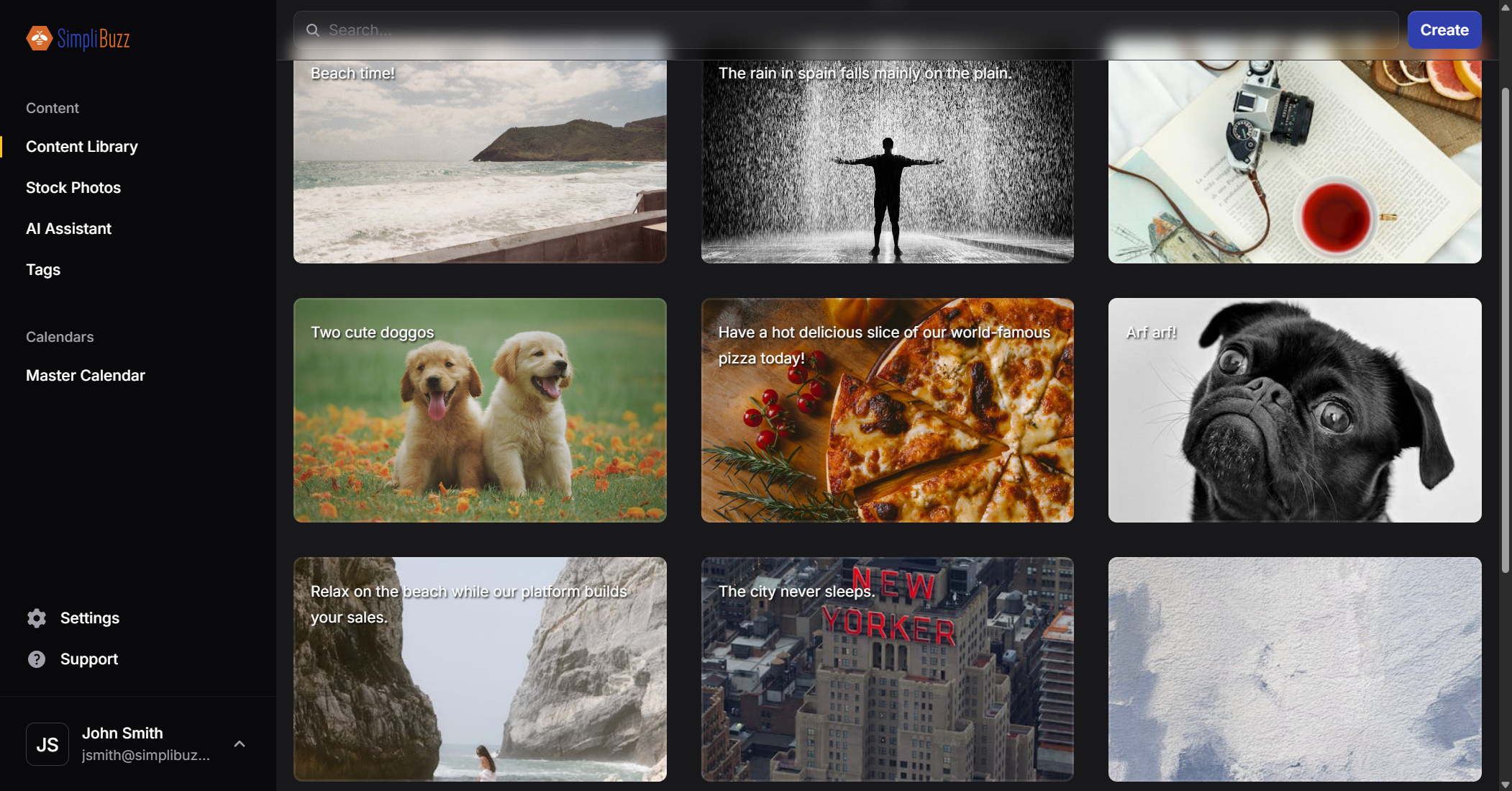
Task: Open Stock Photos page
Action: tap(73, 188)
